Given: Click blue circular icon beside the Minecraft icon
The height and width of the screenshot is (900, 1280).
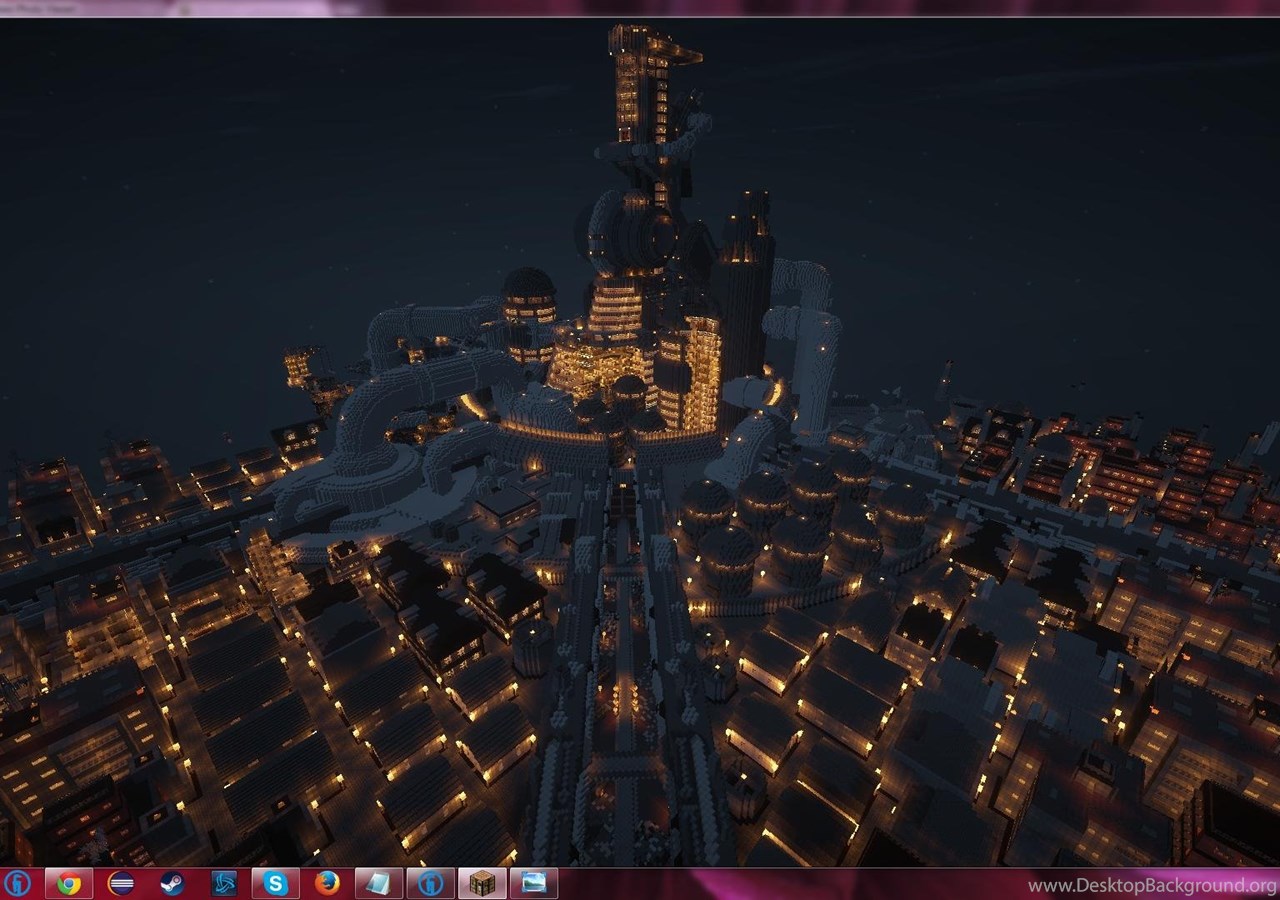Looking at the screenshot, I should click(431, 883).
